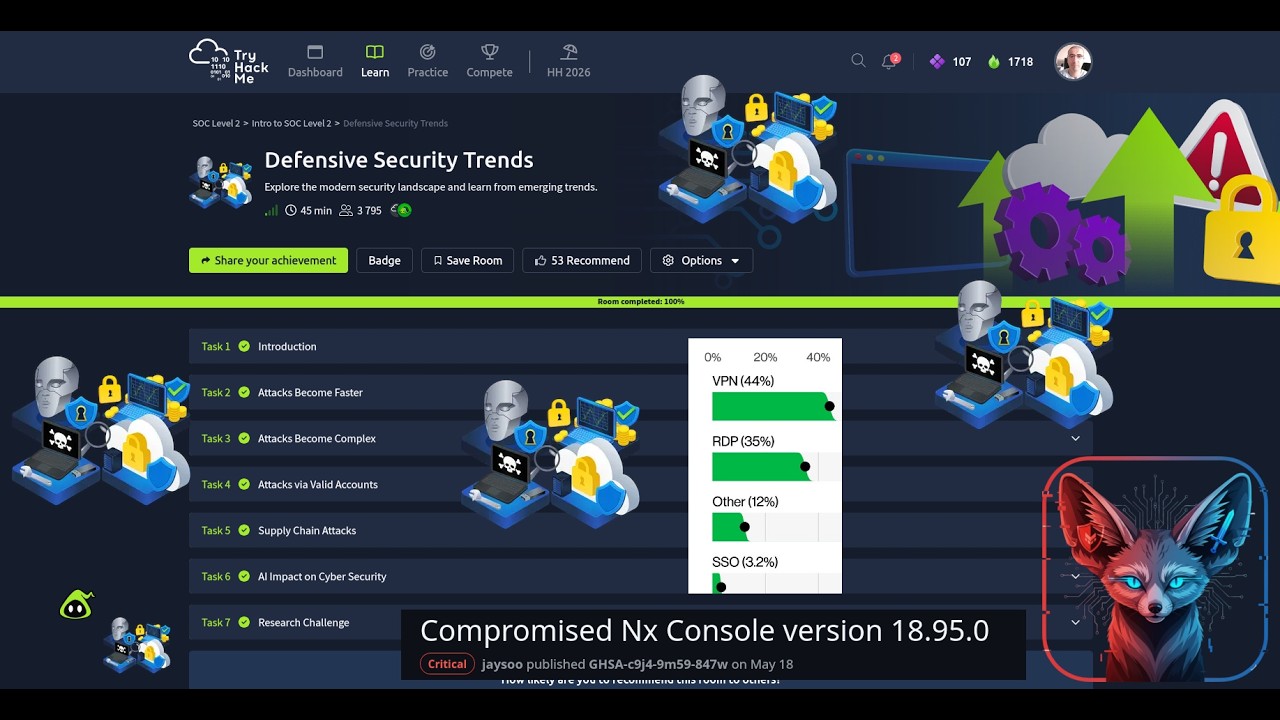The width and height of the screenshot is (1280, 720).
Task: Click Task 4 completed checkmark icon
Action: click(244, 485)
